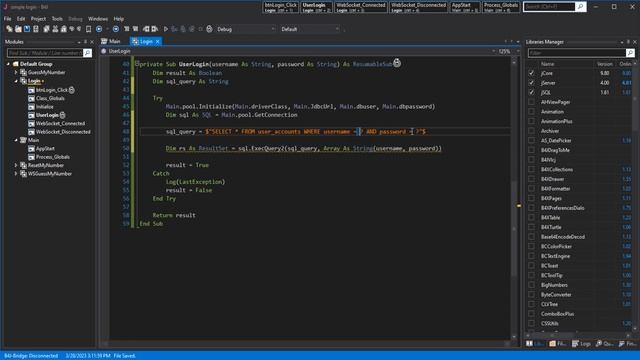Image resolution: width=640 pixels, height=360 pixels.
Task: Check the AHViewPager library
Action: click(531, 102)
